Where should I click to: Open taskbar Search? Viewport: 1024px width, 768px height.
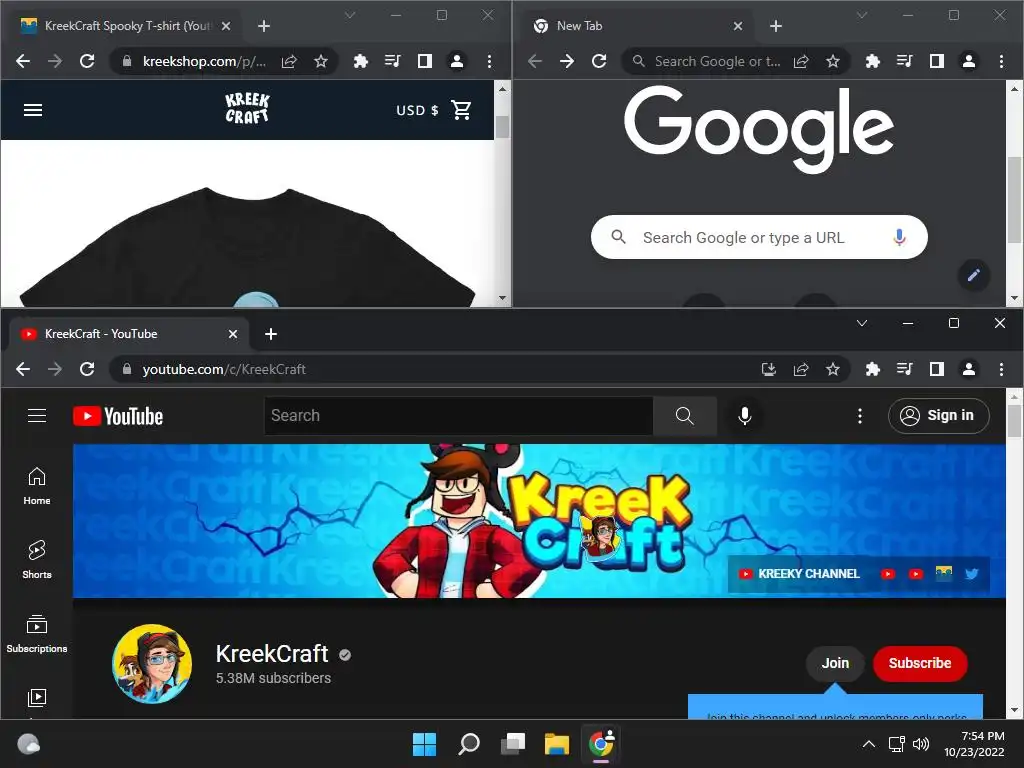click(469, 744)
